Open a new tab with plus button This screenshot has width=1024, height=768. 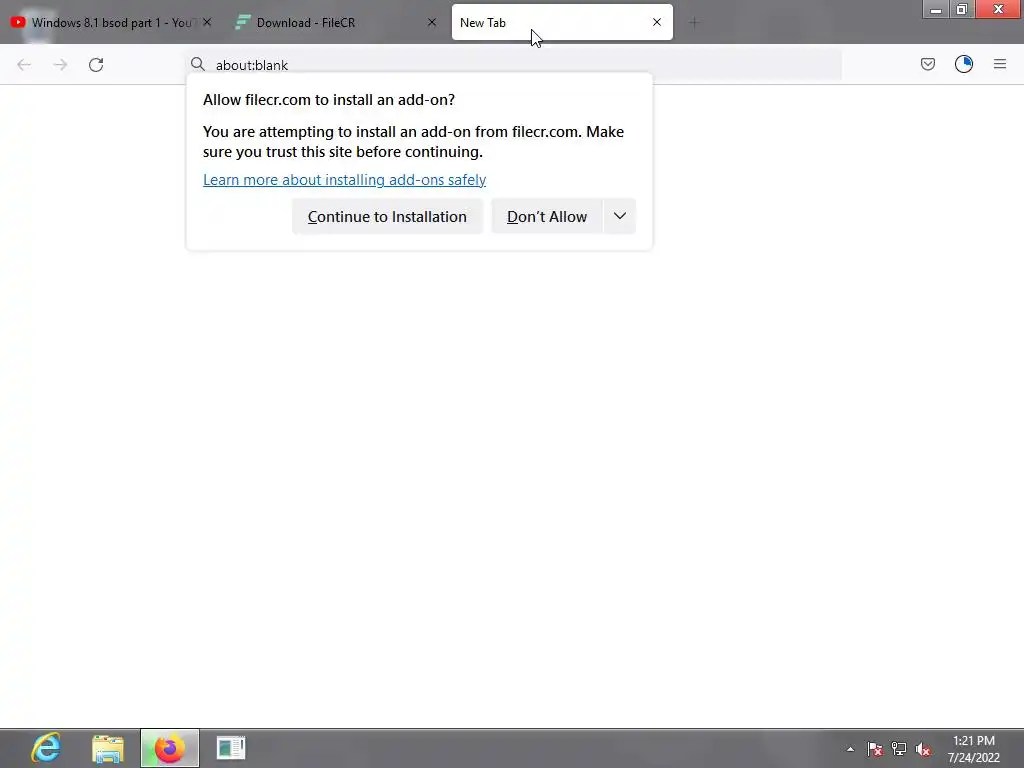pyautogui.click(x=694, y=23)
